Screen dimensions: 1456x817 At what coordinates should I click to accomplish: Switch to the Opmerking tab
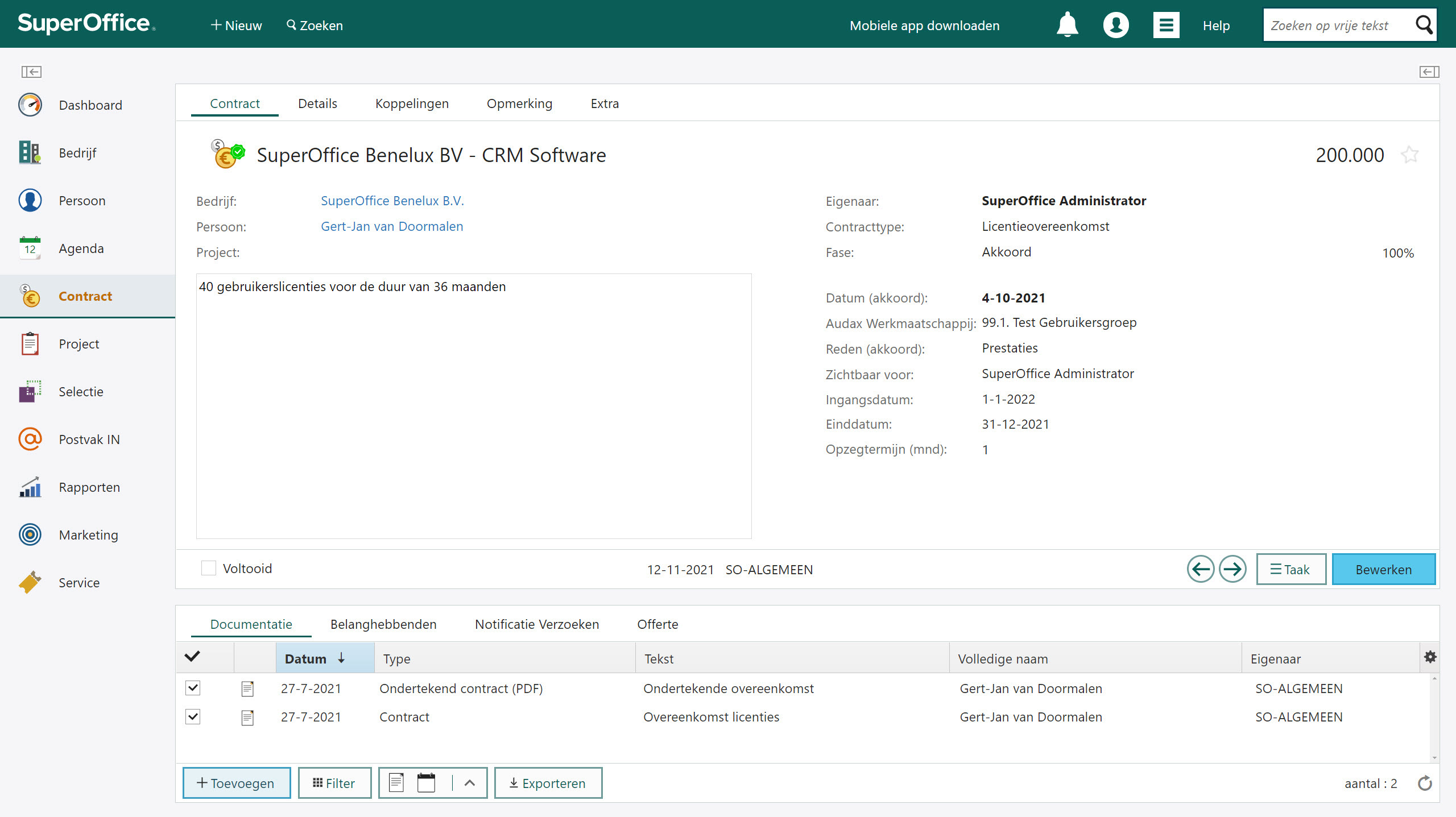tap(519, 103)
